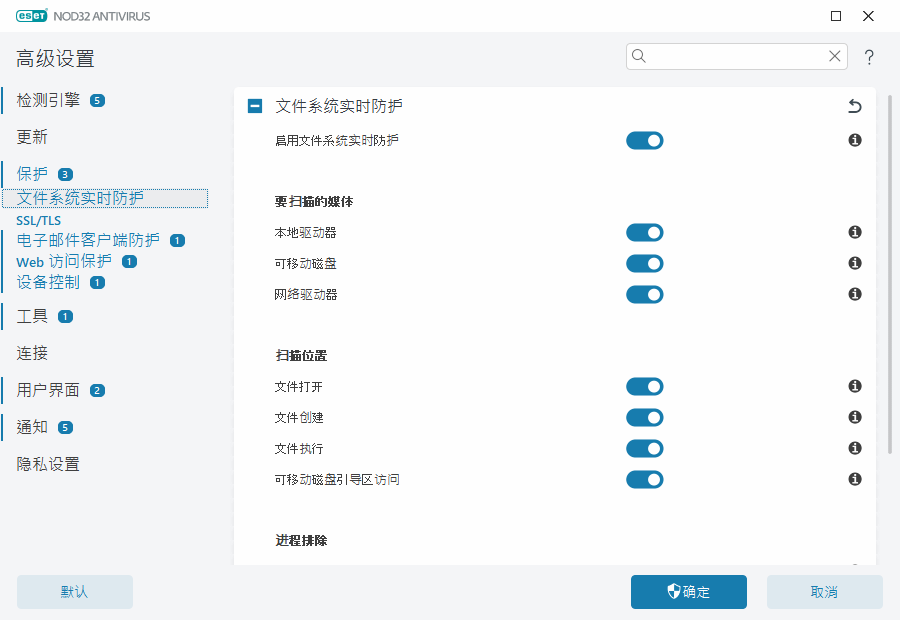Click the info icon next to 可移动磁盘引导区访问

click(x=854, y=479)
